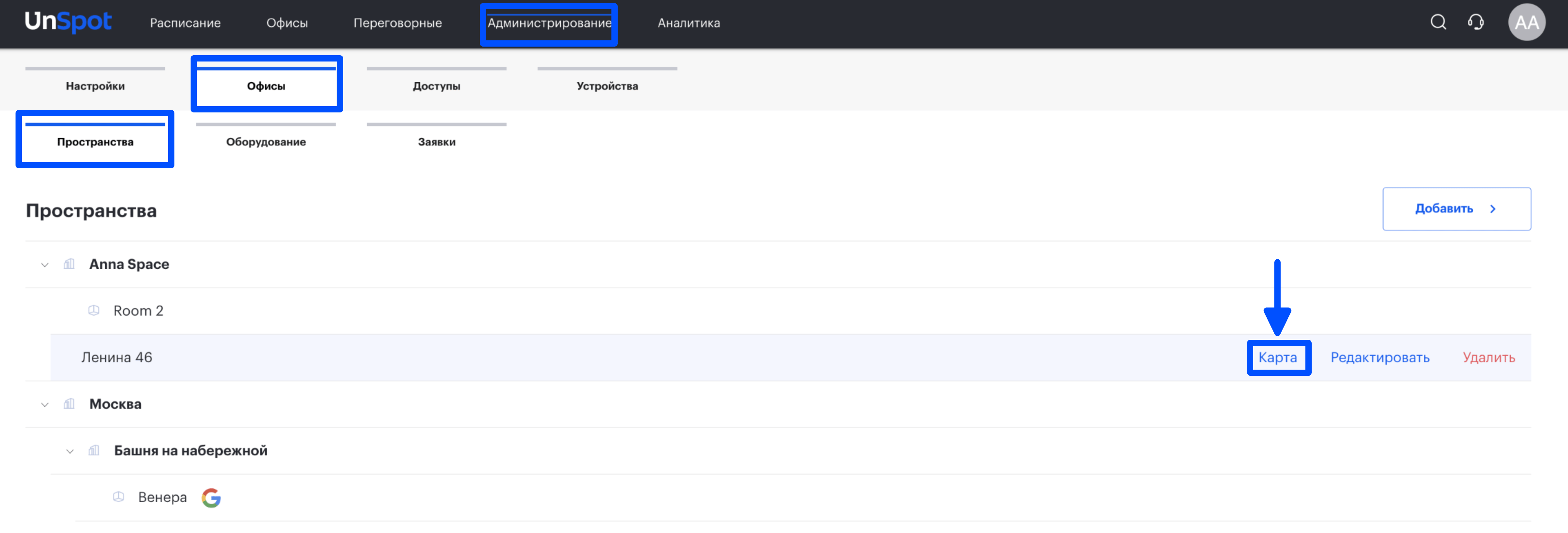
Task: Select the Anna Space row
Action: [x=778, y=264]
